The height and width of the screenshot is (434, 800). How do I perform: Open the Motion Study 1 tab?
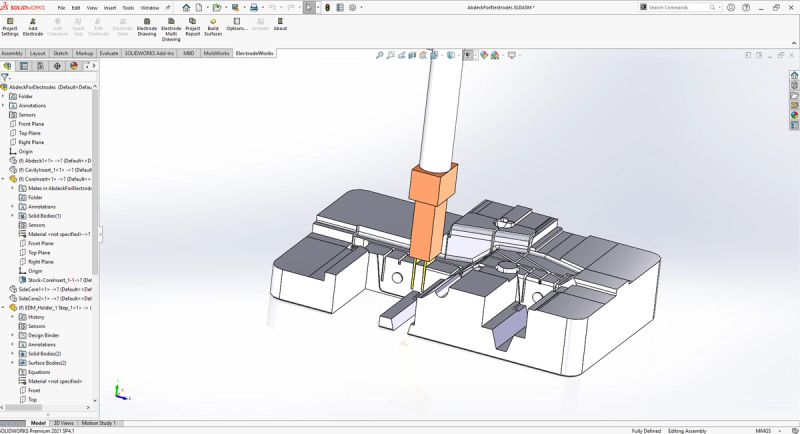[99, 423]
